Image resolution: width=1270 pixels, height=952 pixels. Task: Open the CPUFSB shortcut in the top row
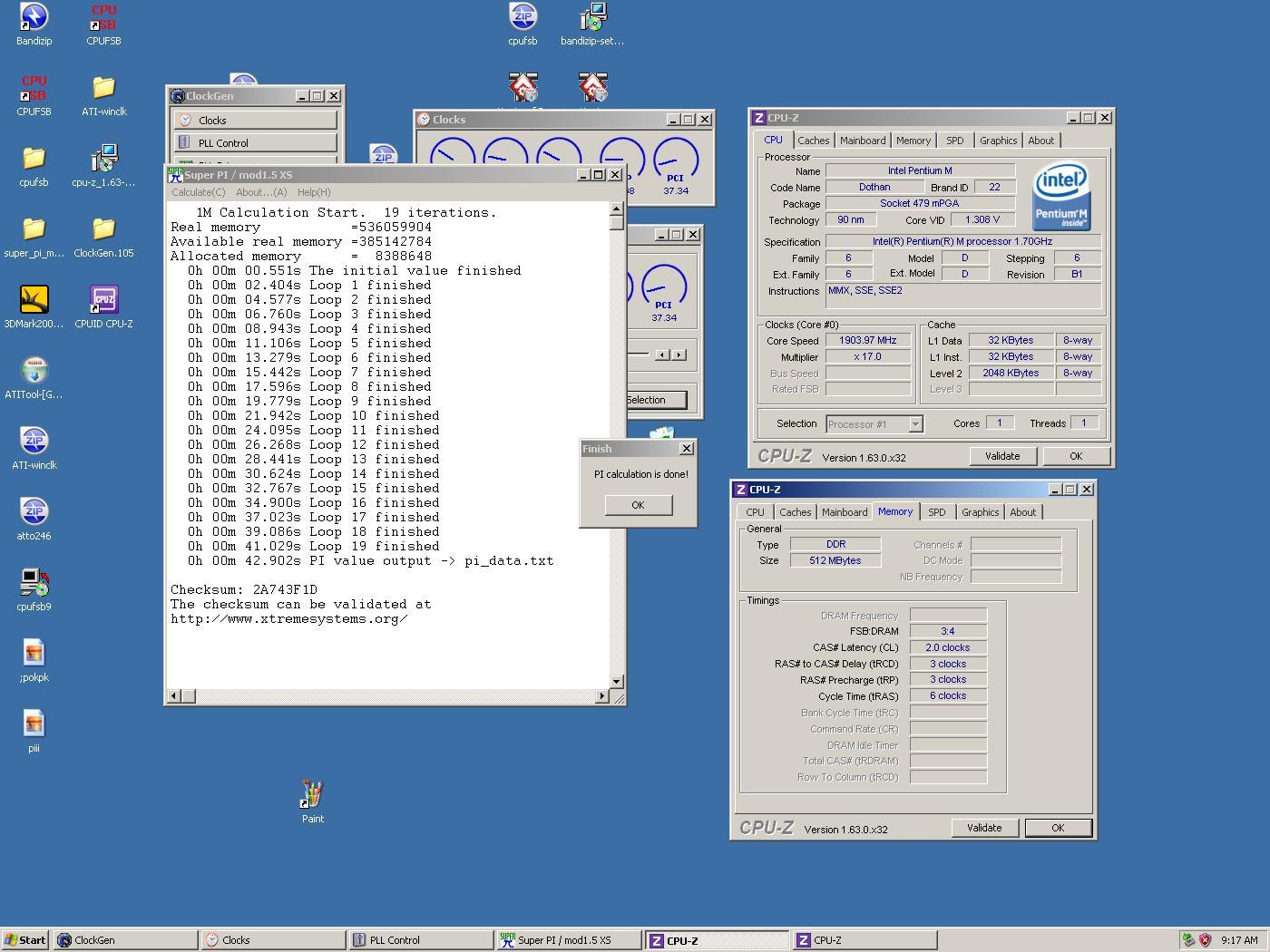(x=103, y=24)
